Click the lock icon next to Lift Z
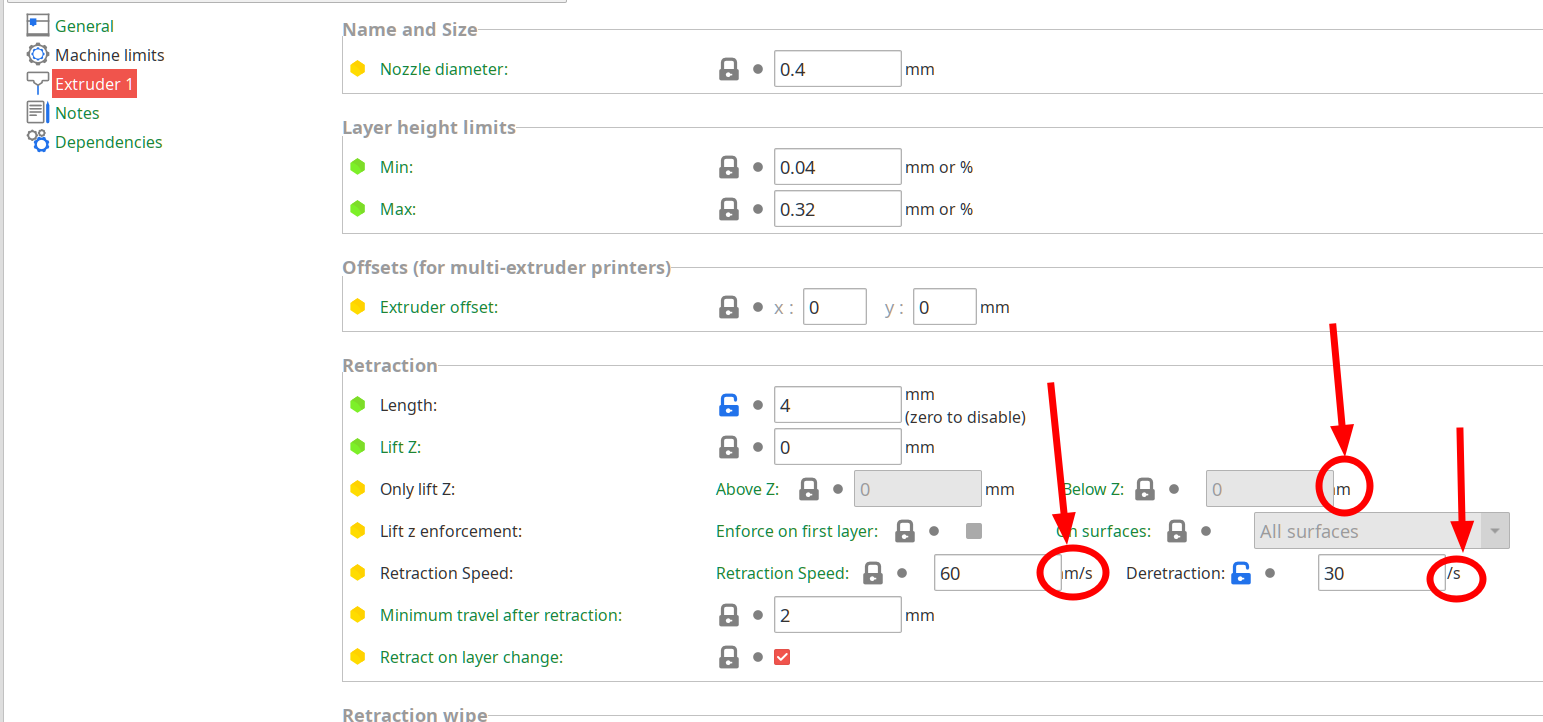 click(729, 447)
